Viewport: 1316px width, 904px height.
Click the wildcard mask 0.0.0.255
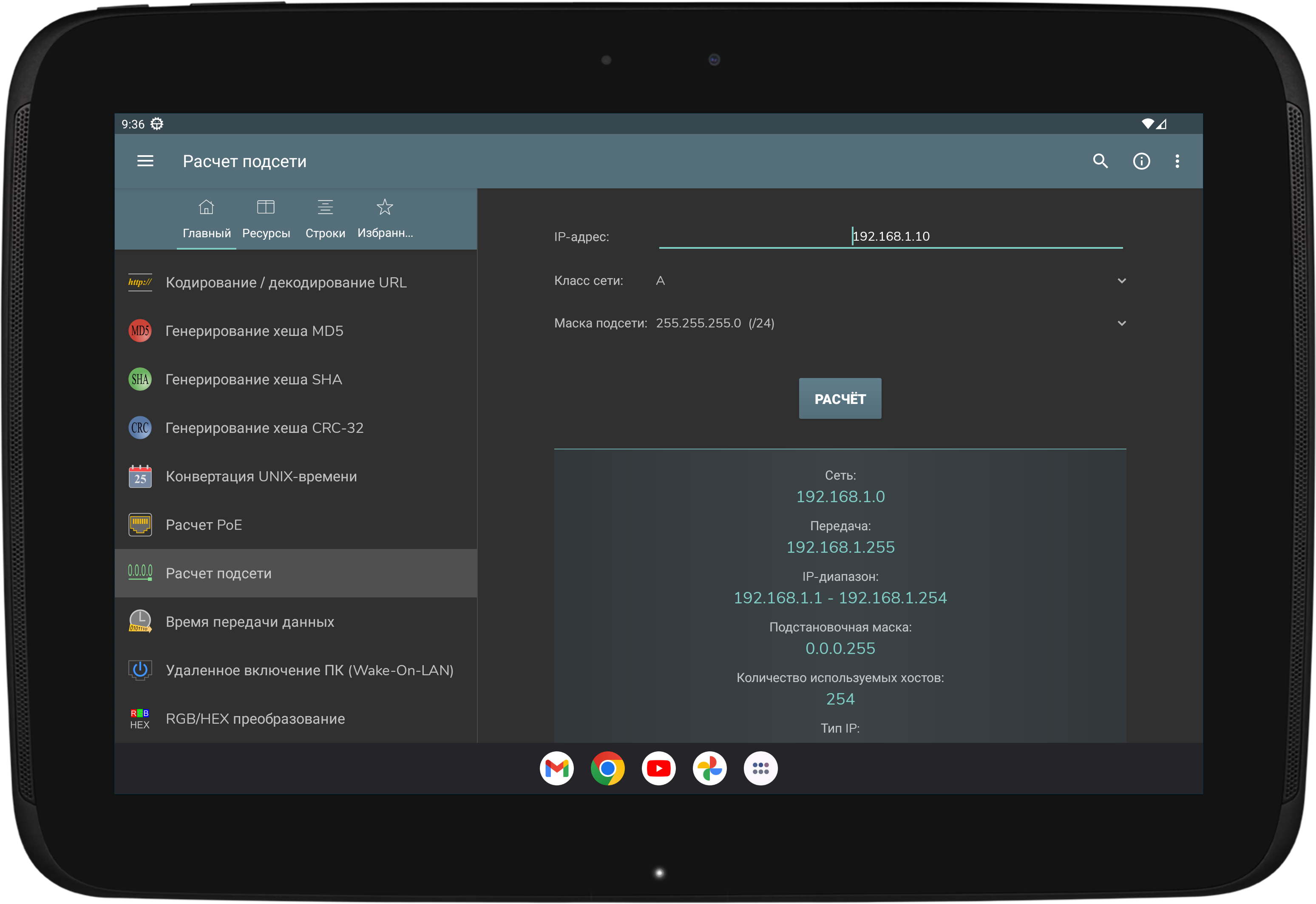[840, 648]
